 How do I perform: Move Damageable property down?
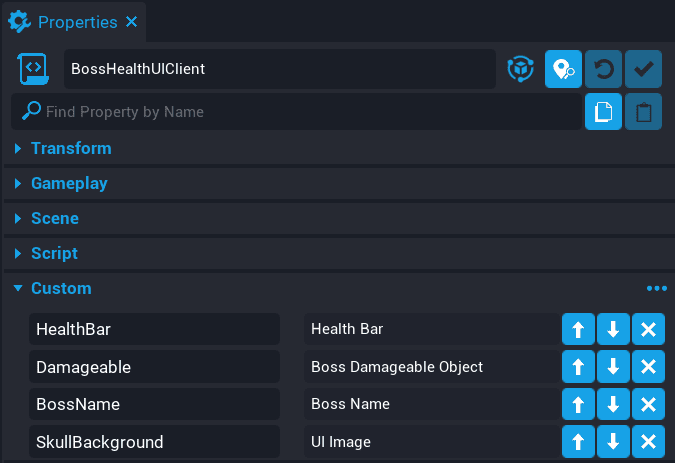613,367
